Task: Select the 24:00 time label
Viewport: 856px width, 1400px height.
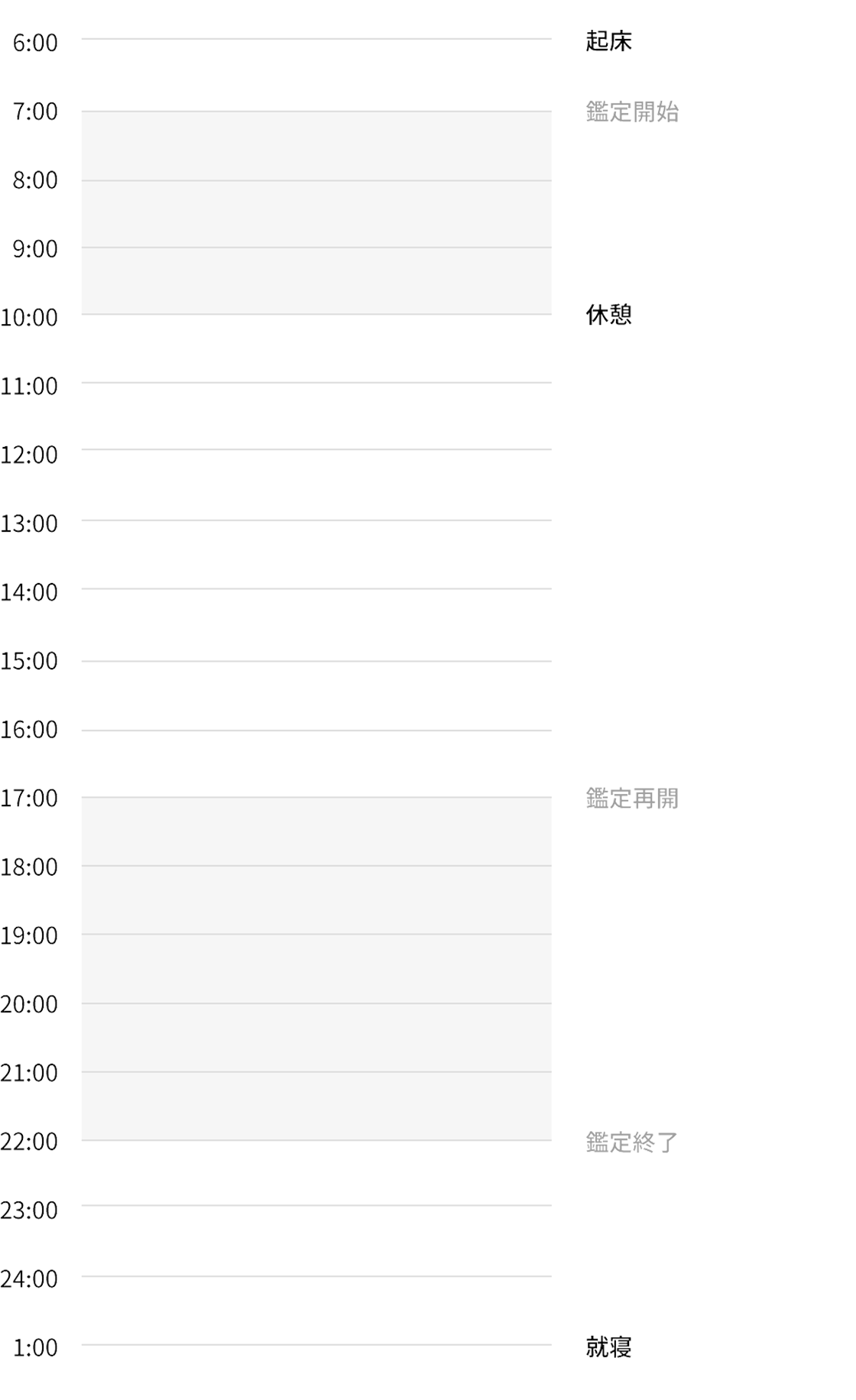Action: pos(29,1279)
